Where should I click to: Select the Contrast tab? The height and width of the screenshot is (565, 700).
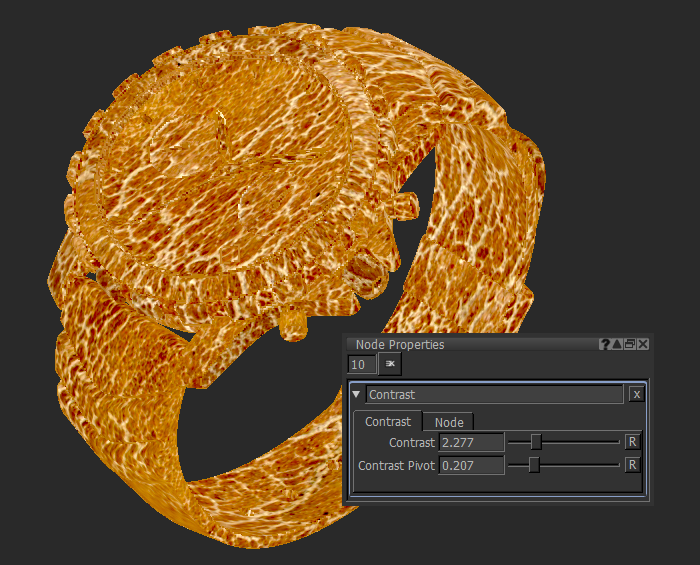[388, 422]
